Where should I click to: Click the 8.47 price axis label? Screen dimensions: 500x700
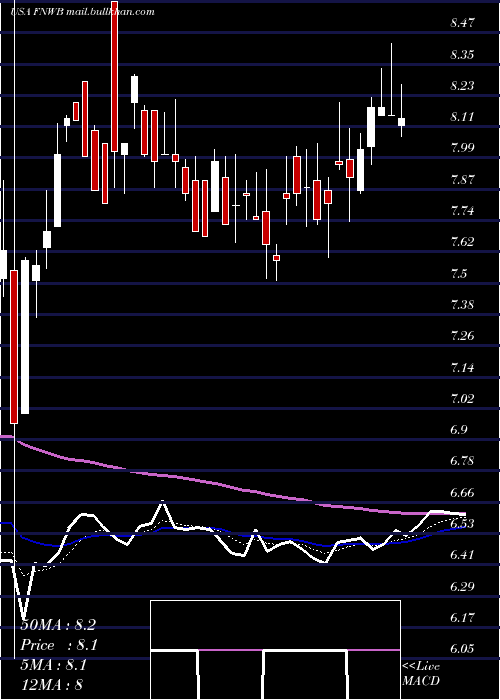tap(462, 23)
